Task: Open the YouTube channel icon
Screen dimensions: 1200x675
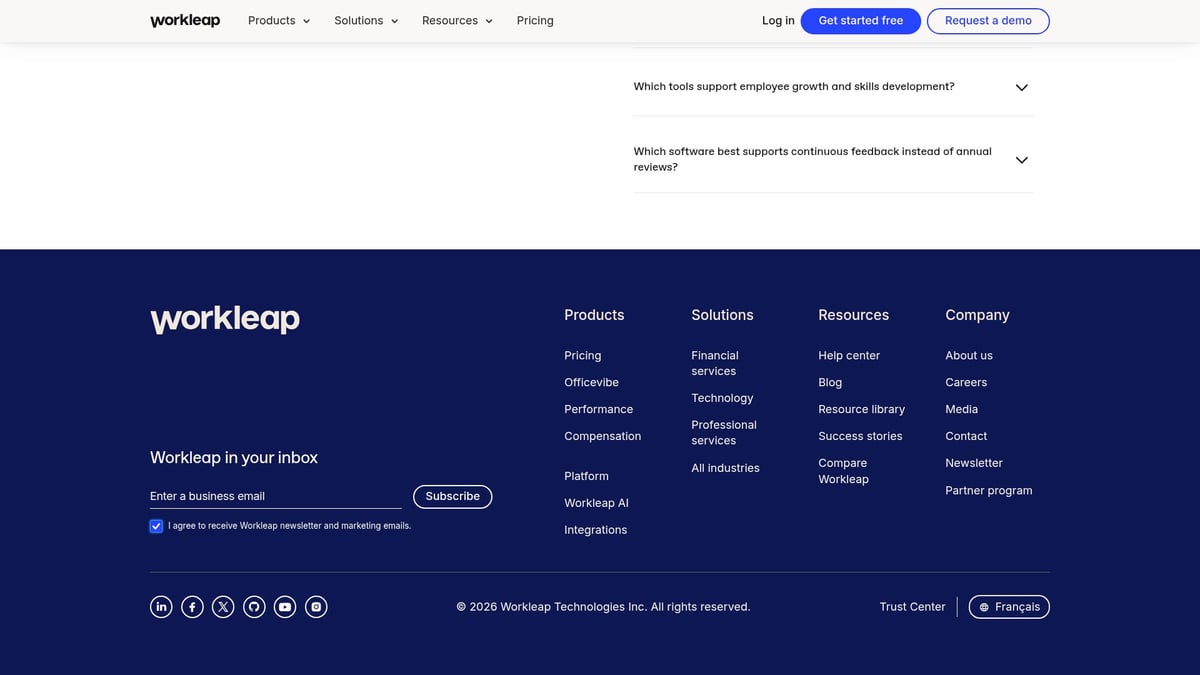Action: click(285, 607)
